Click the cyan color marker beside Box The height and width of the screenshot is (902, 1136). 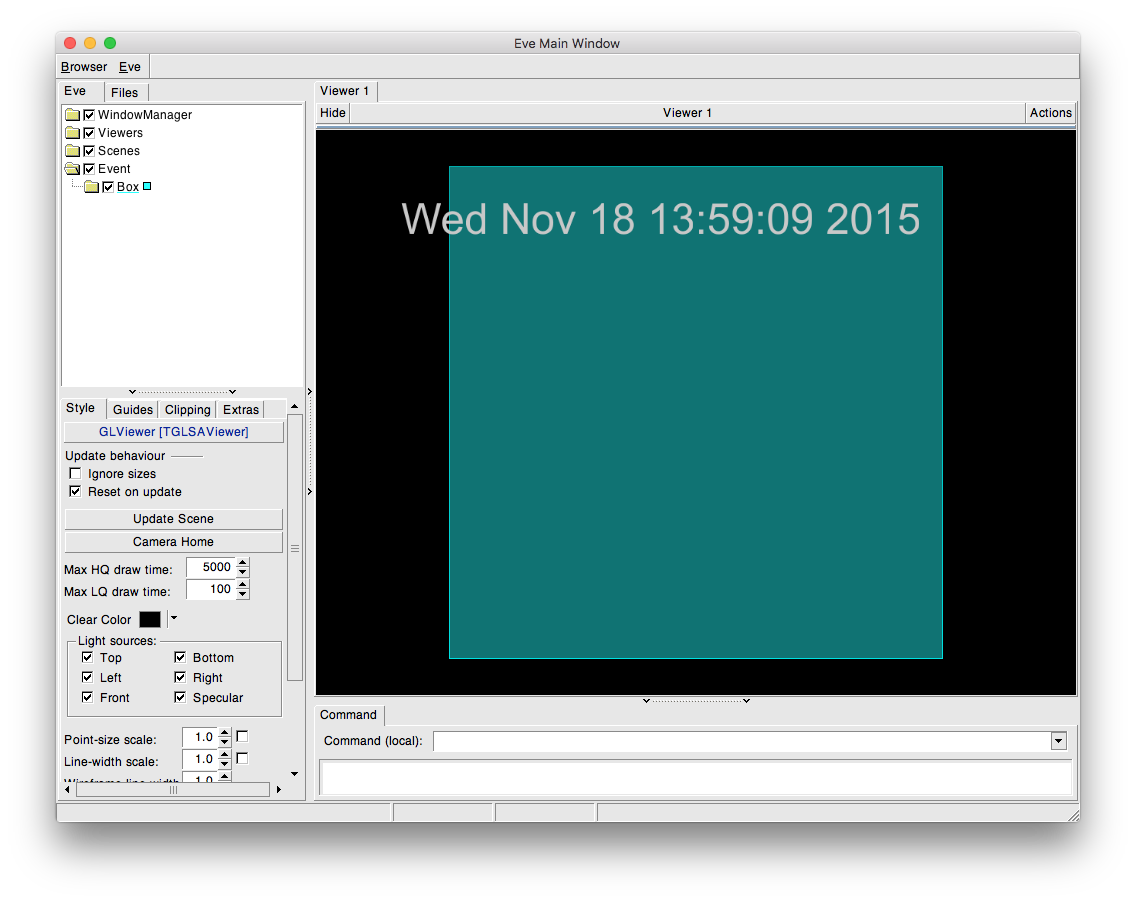point(147,186)
